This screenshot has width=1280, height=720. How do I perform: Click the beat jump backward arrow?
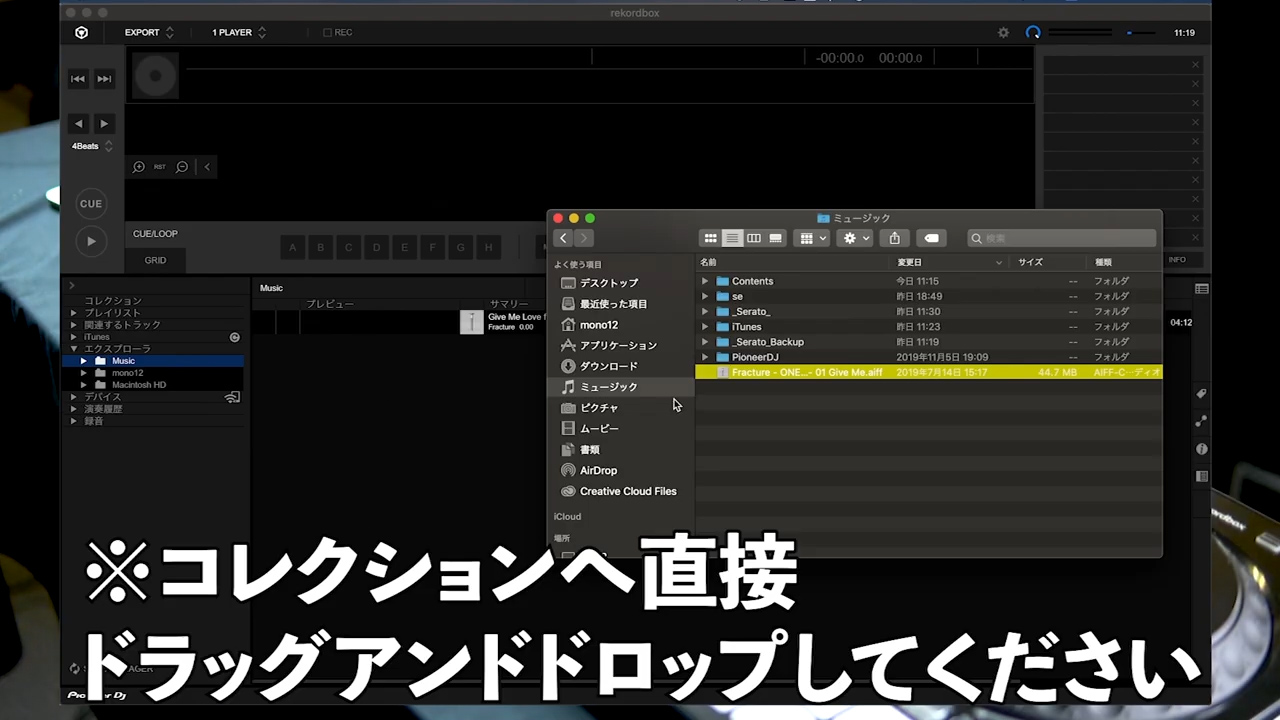click(x=78, y=124)
